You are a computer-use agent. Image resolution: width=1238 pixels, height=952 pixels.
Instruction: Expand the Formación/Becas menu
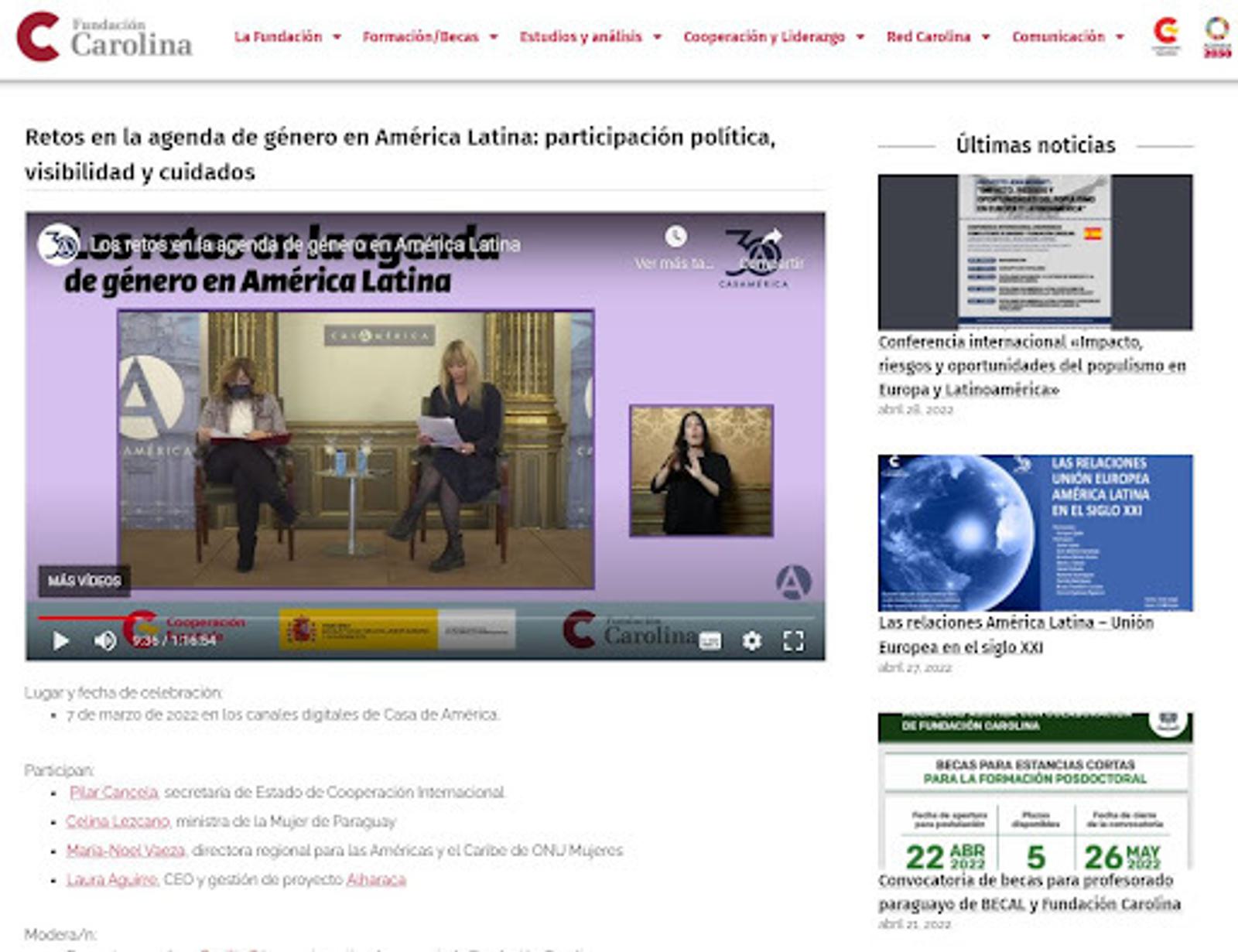[429, 36]
